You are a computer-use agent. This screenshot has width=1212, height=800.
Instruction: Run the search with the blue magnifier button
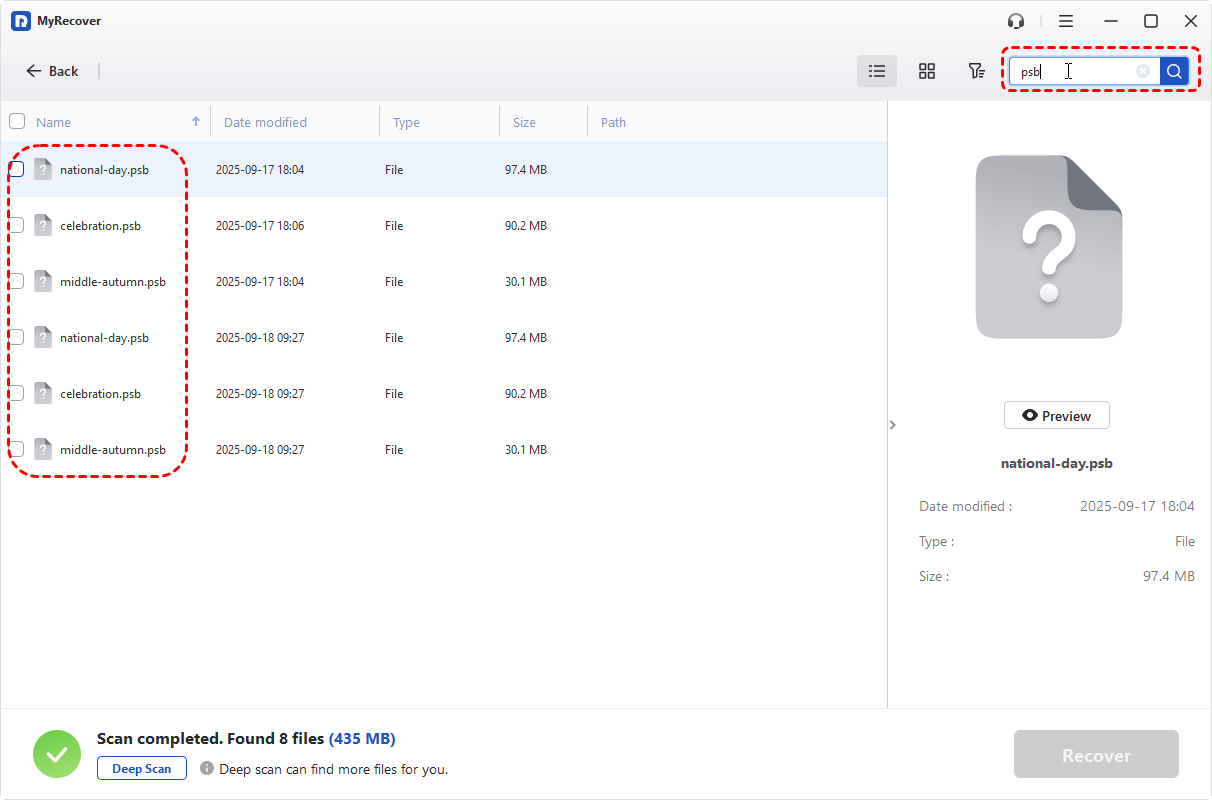1174,71
